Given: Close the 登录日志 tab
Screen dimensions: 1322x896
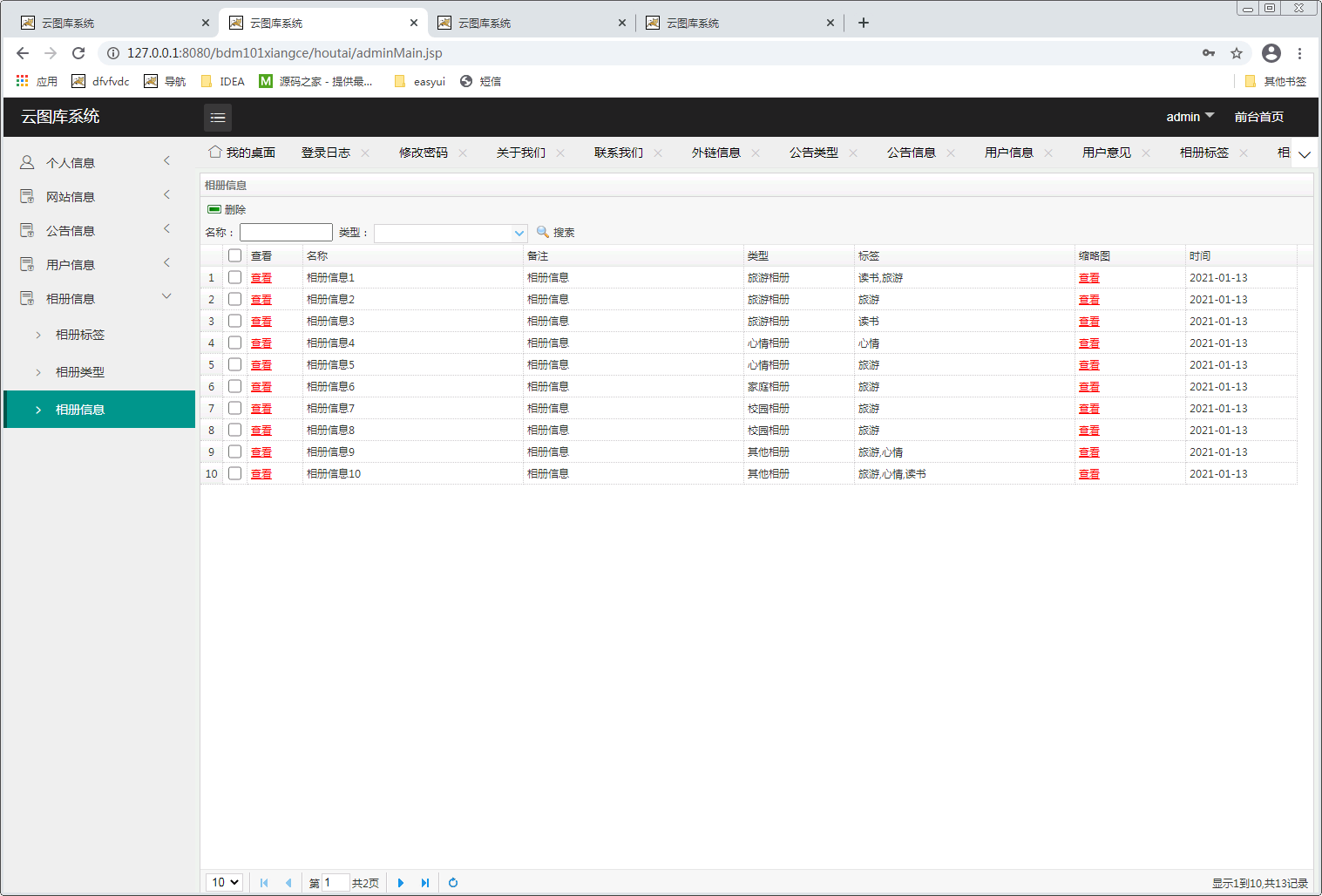Looking at the screenshot, I should (x=365, y=153).
